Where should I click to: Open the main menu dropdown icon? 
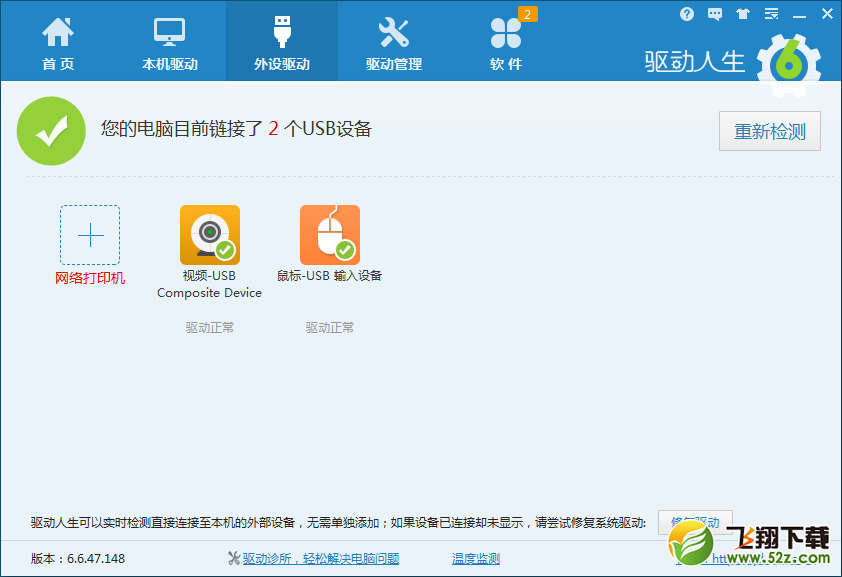point(771,14)
